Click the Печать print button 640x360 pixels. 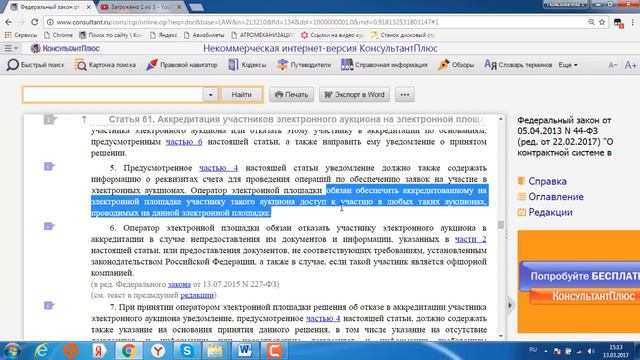291,95
